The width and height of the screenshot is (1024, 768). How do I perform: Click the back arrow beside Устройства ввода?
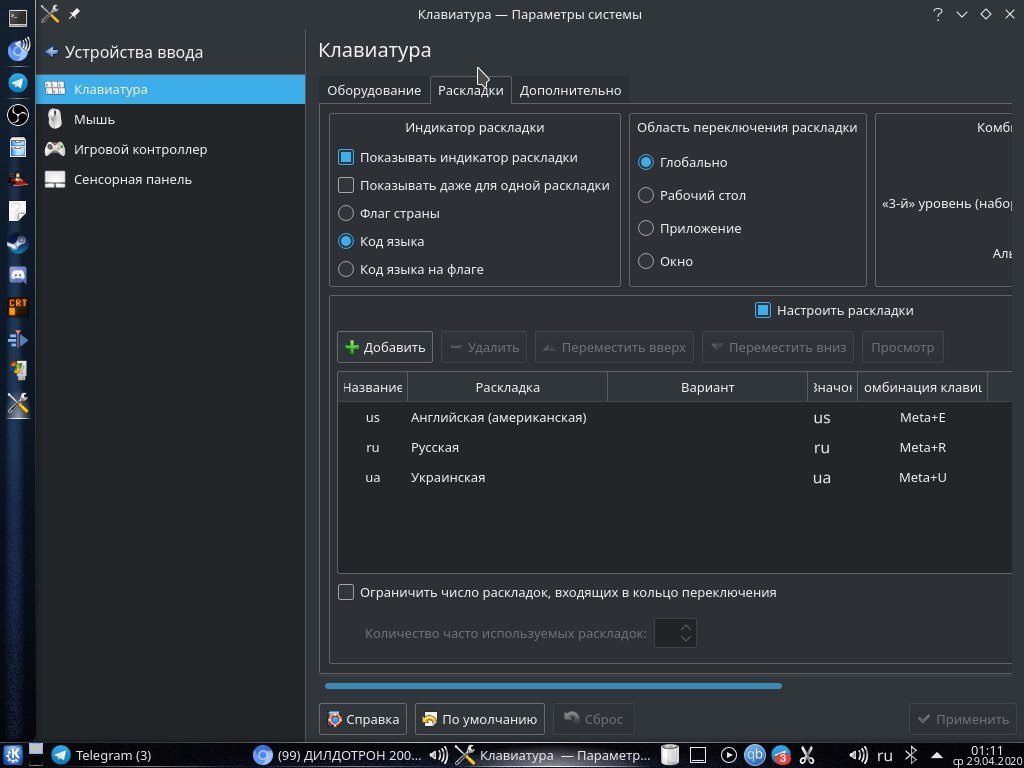(x=52, y=52)
